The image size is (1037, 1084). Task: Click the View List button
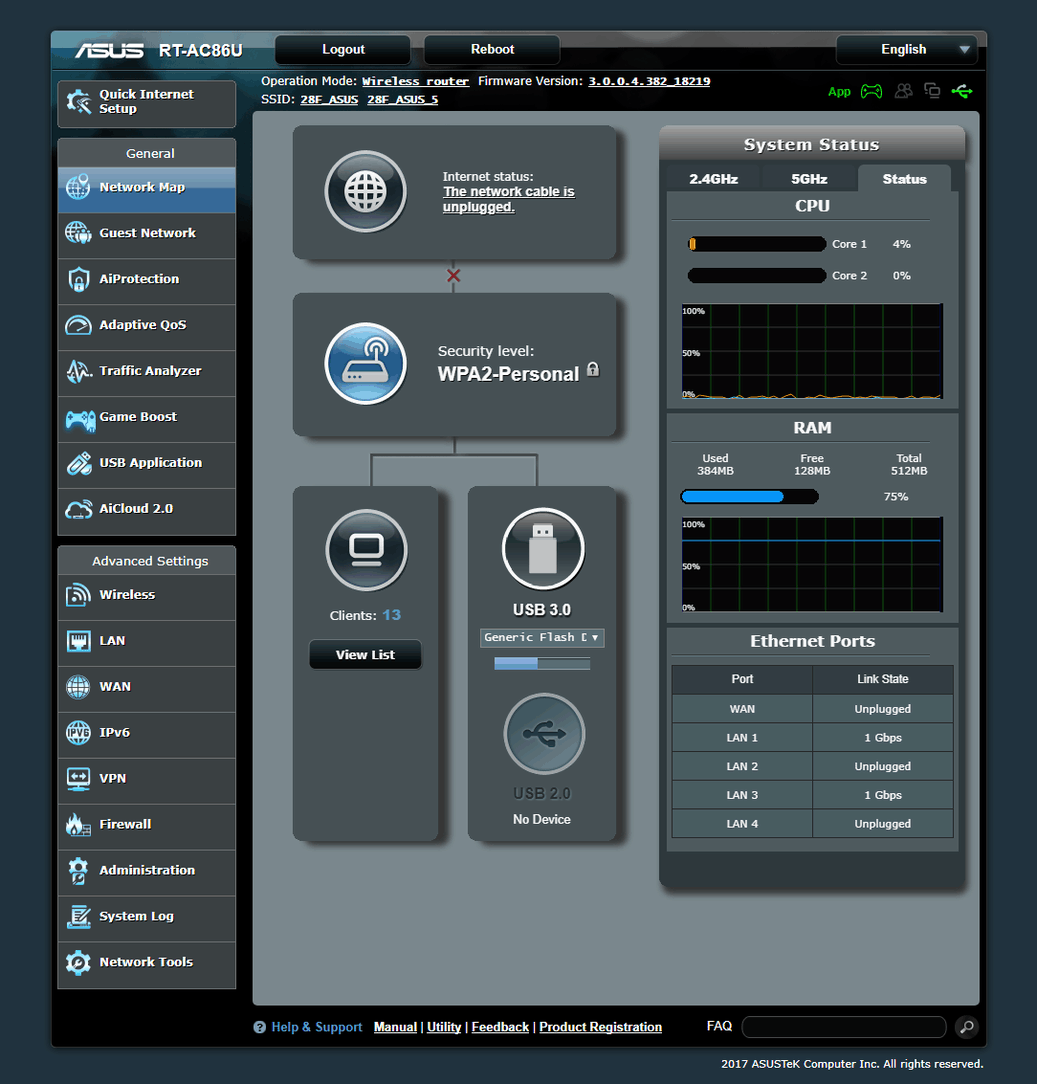pyautogui.click(x=365, y=655)
